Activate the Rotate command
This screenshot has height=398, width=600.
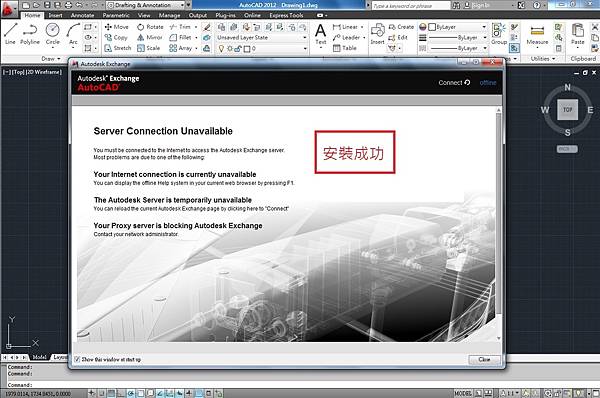point(150,27)
